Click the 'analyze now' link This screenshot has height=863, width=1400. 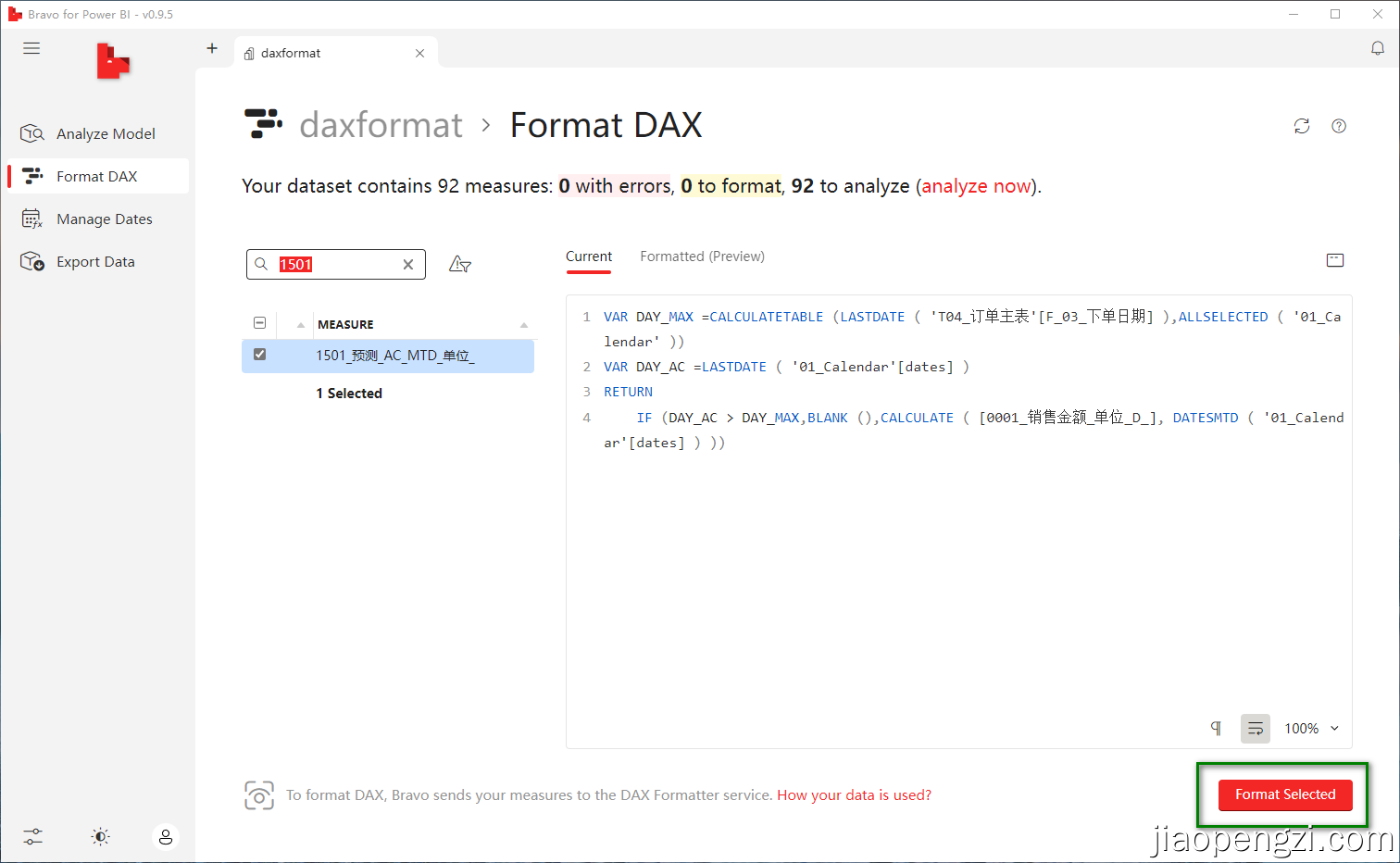point(976,186)
